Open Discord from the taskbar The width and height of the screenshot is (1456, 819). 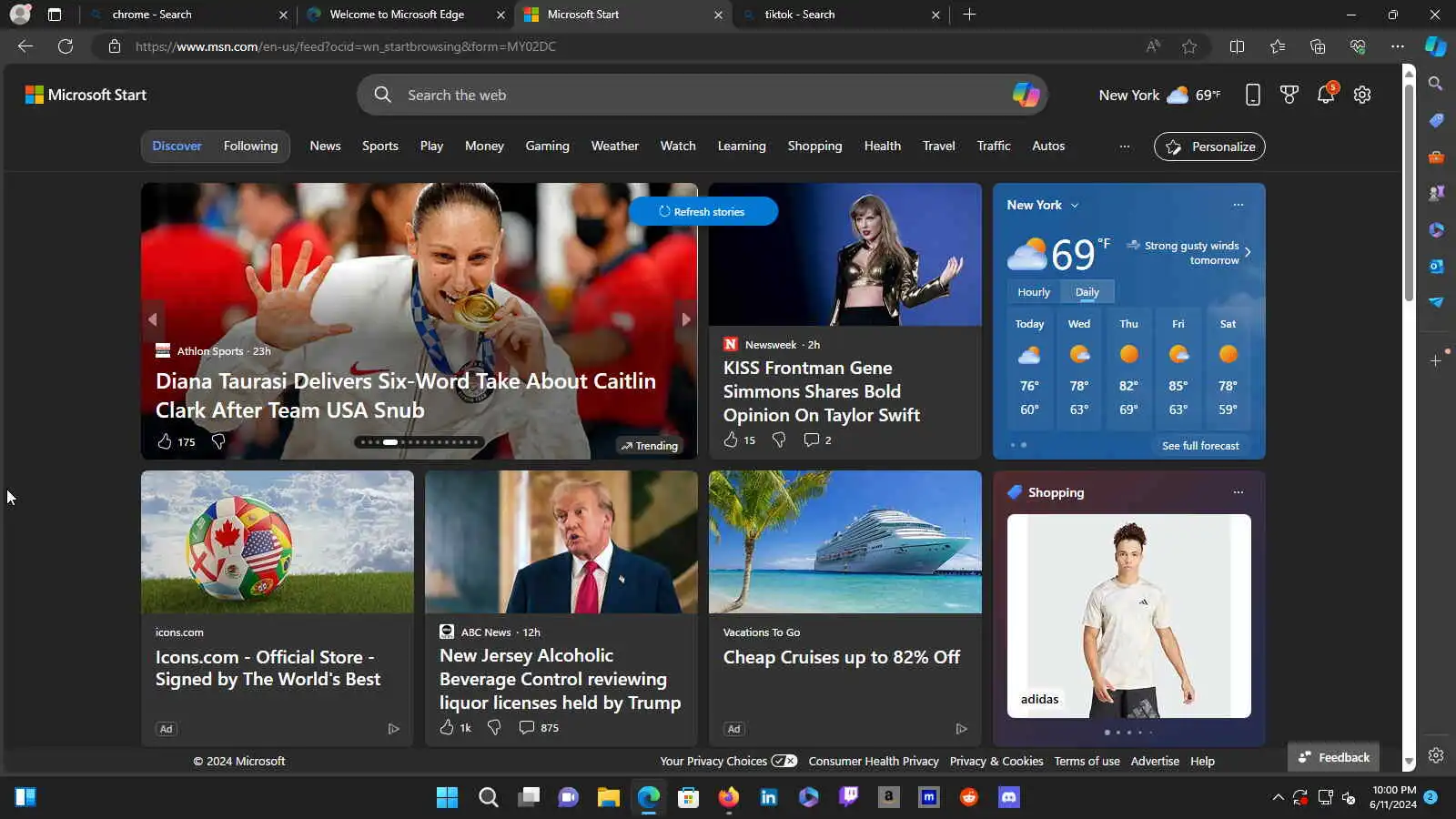click(1009, 798)
